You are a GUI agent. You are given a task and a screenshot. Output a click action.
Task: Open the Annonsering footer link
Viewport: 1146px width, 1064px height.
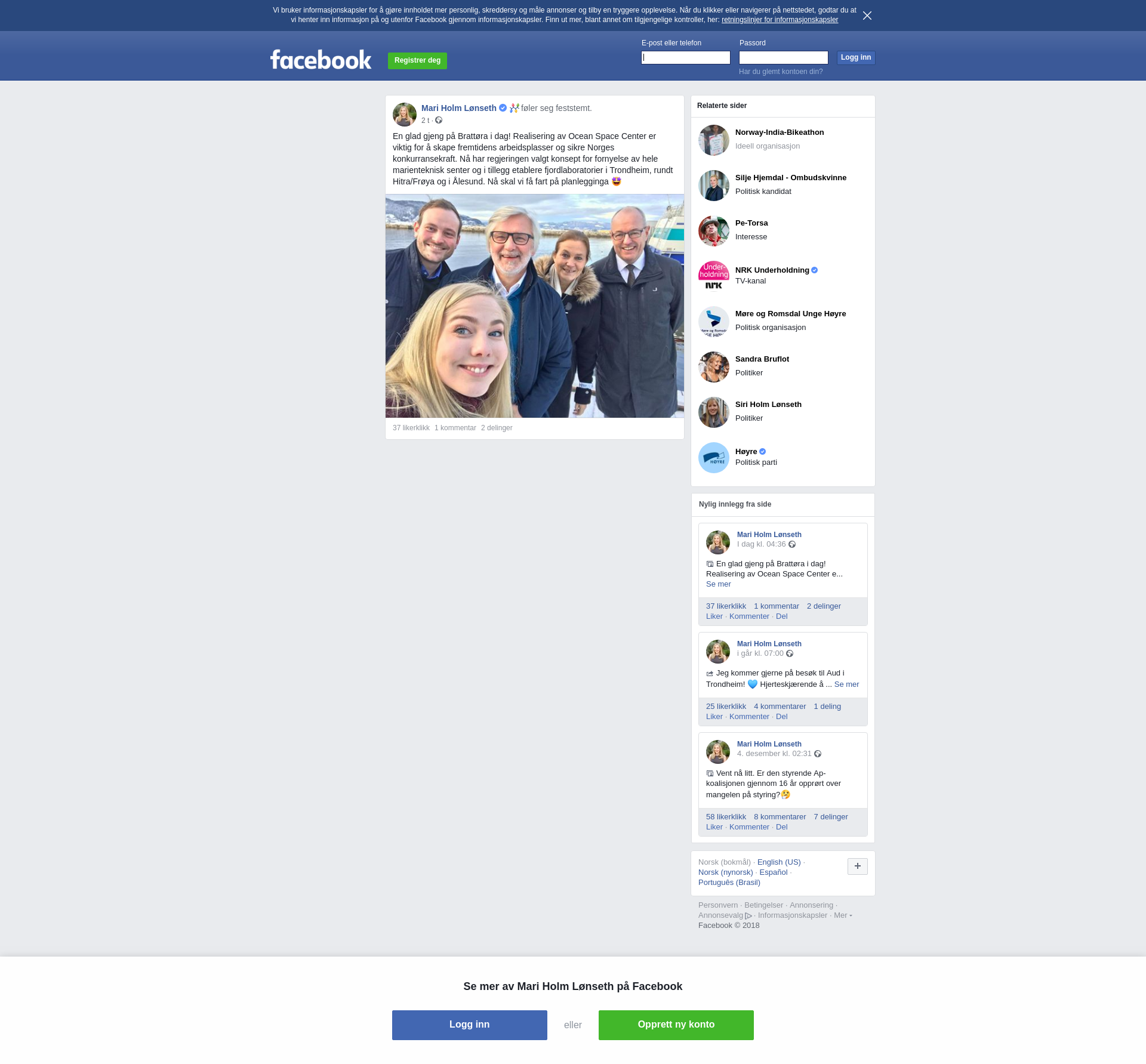(811, 905)
